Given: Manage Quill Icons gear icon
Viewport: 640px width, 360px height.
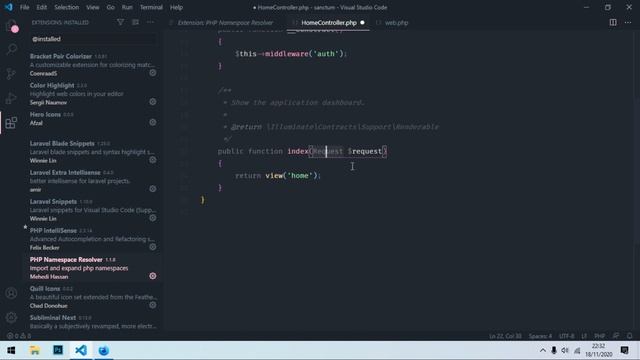Looking at the screenshot, I should tap(153, 305).
